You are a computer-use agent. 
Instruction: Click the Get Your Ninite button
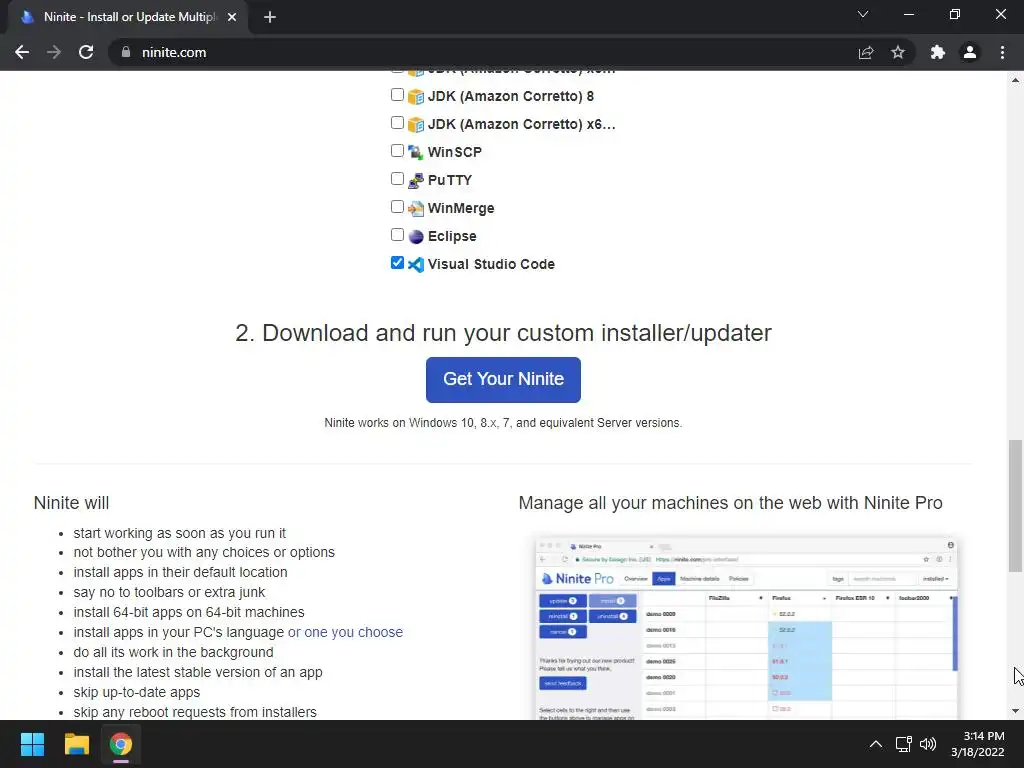click(504, 379)
